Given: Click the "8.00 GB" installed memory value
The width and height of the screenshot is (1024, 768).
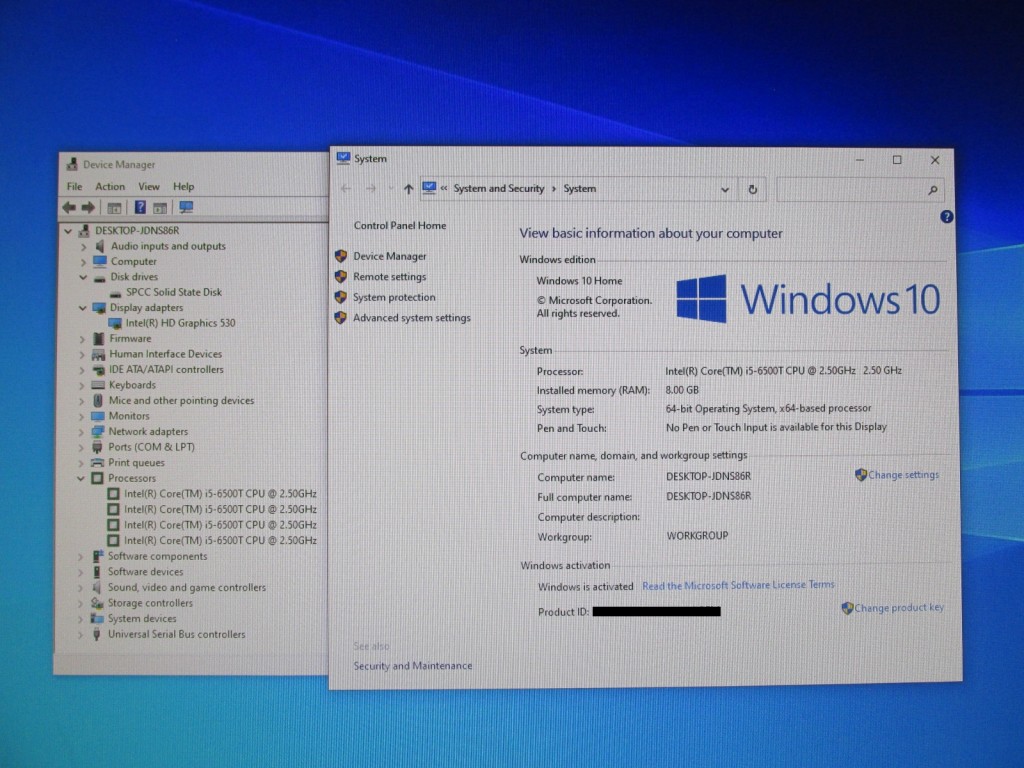Looking at the screenshot, I should [682, 390].
